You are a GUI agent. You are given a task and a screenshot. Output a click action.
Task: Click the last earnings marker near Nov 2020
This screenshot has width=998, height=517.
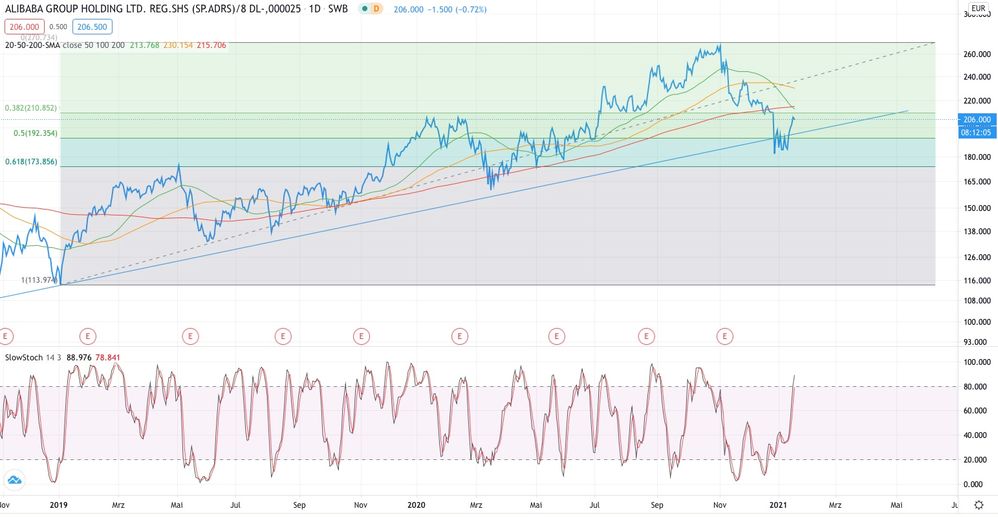click(725, 336)
